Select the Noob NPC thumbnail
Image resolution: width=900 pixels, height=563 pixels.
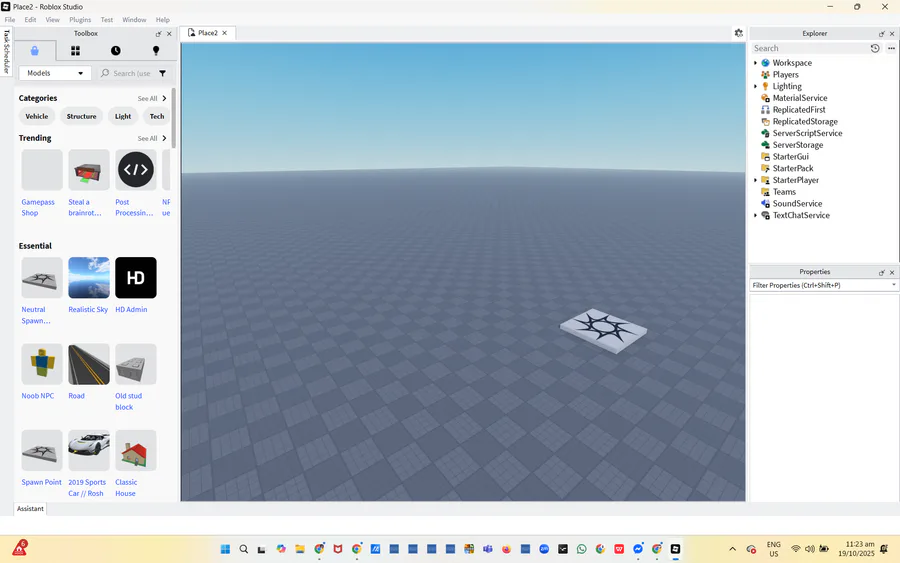pos(42,364)
